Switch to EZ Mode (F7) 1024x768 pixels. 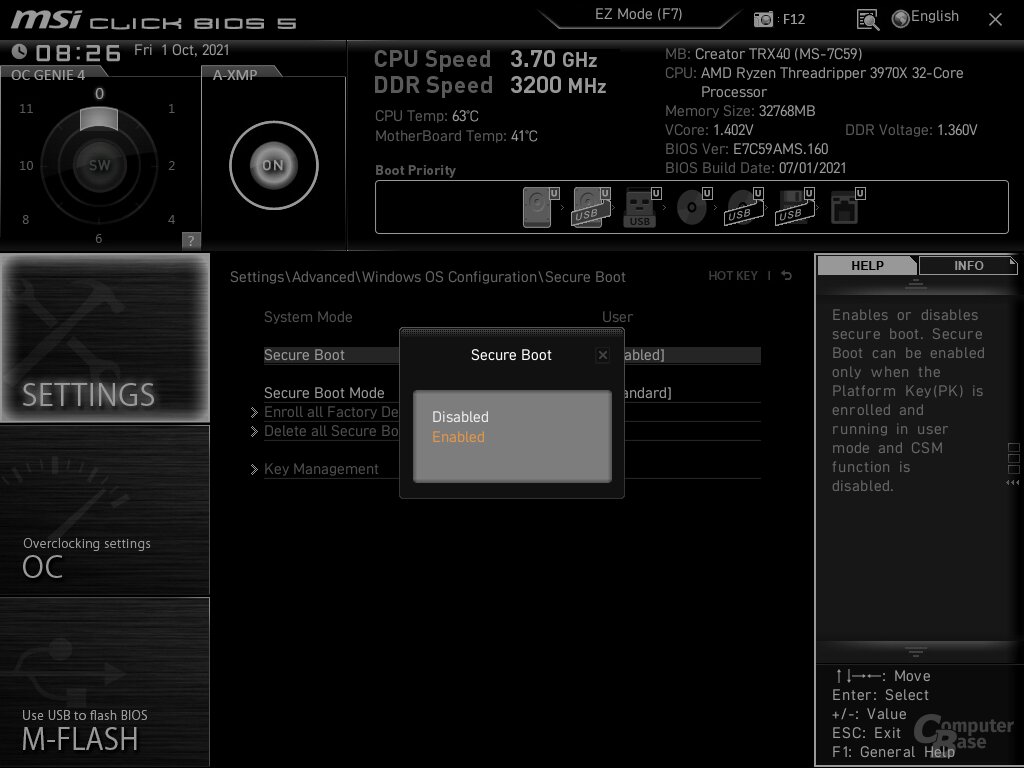[639, 14]
